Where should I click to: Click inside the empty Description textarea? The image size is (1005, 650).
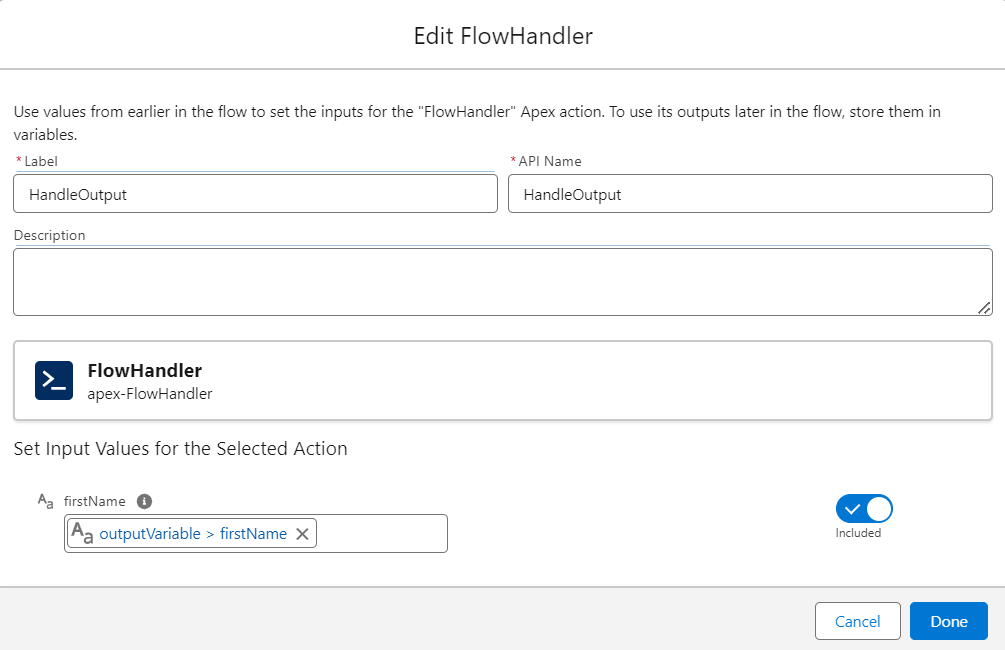coord(500,282)
